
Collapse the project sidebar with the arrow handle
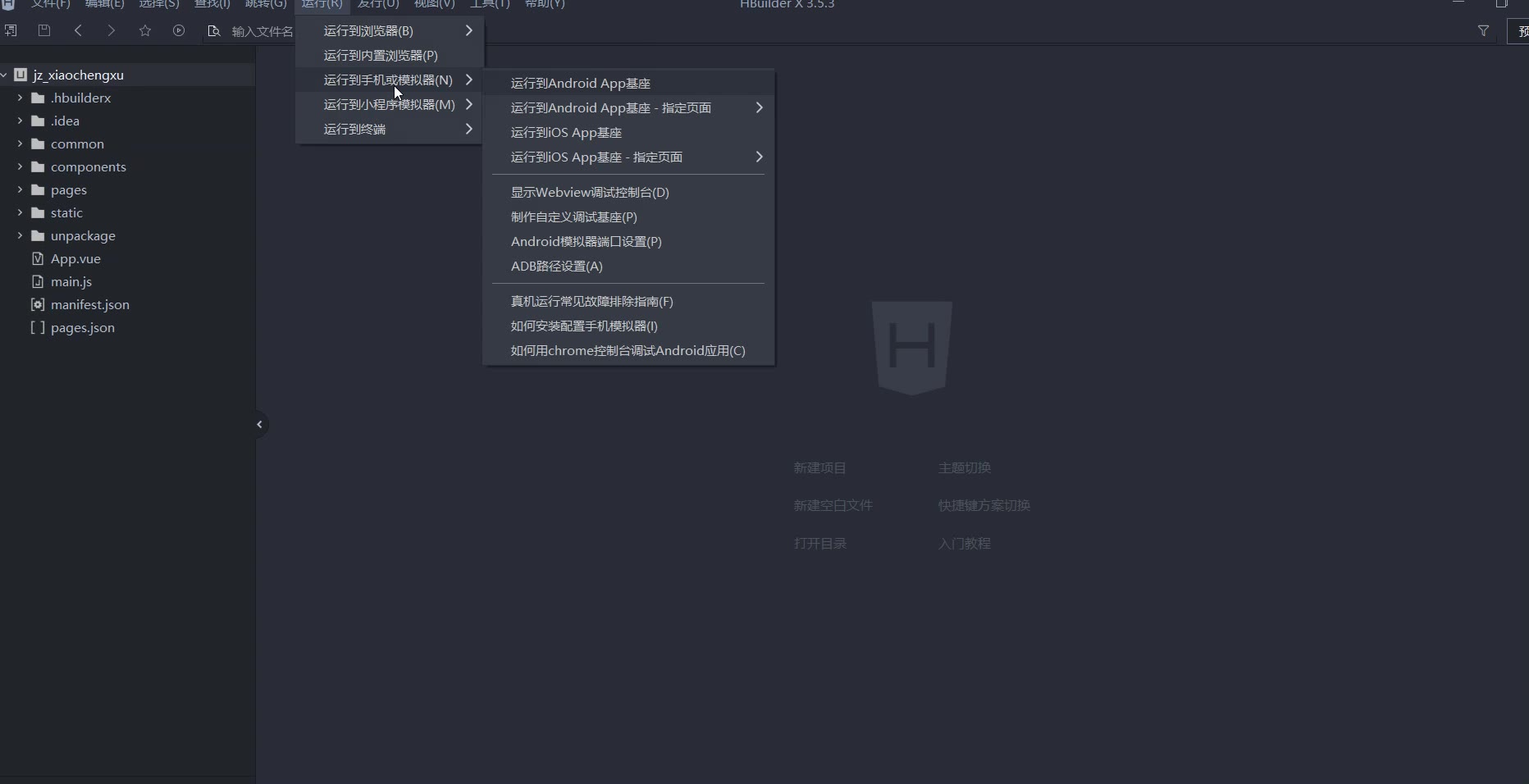259,424
